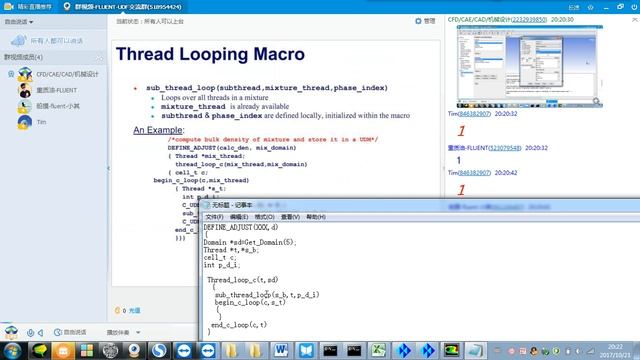Image resolution: width=640 pixels, height=360 pixels.
Task: Open the Fluent contour taskbar icon
Action: (451, 351)
